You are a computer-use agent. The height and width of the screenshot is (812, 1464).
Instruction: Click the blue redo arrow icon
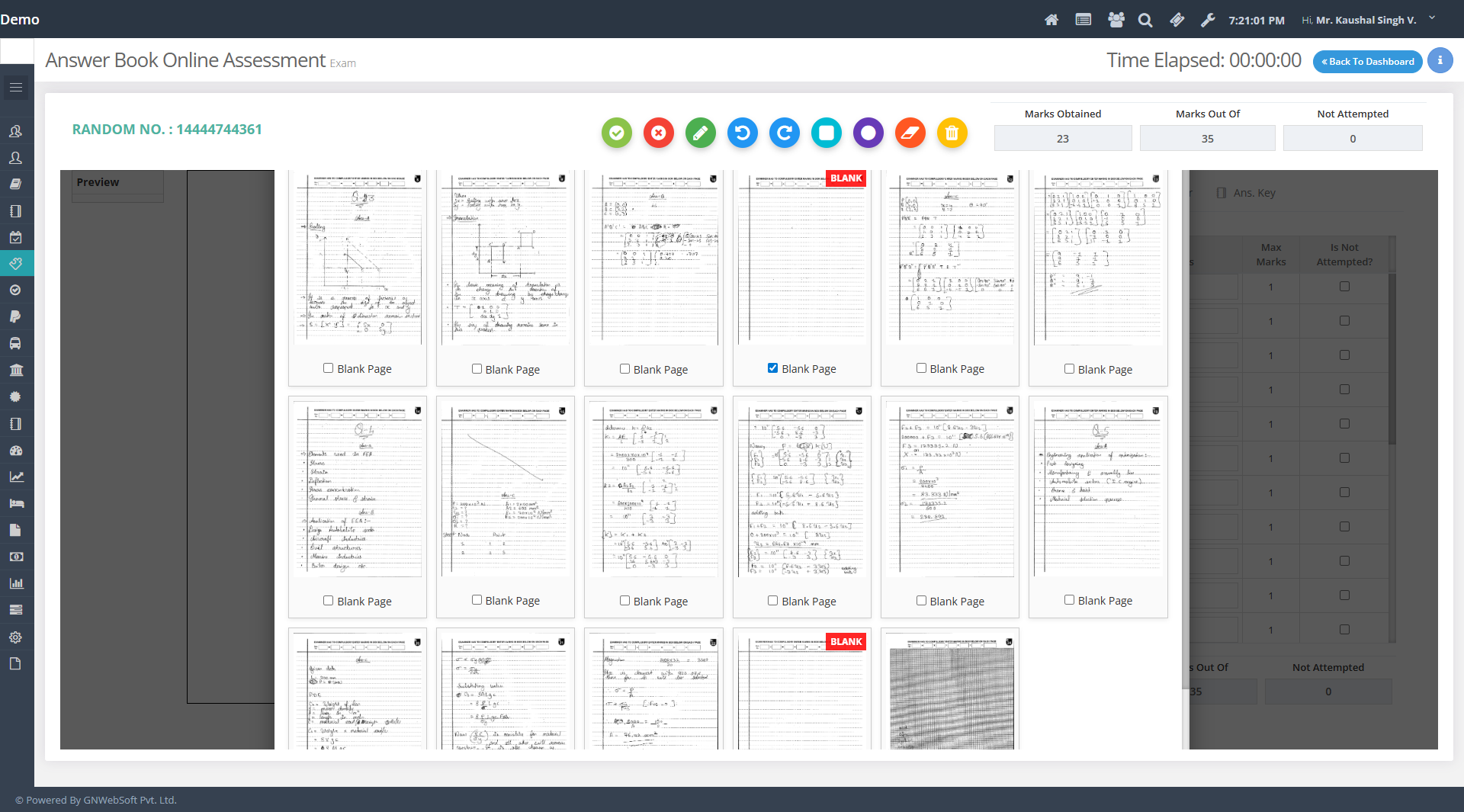click(x=784, y=133)
